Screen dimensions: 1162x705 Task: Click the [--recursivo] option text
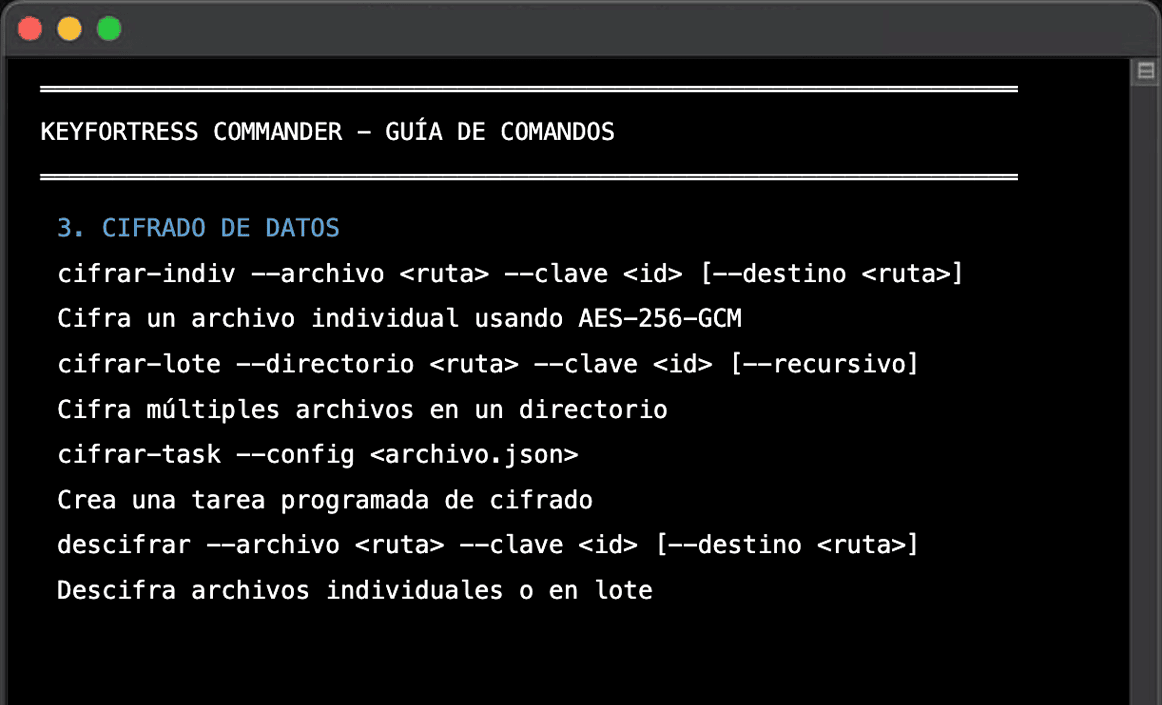[824, 364]
